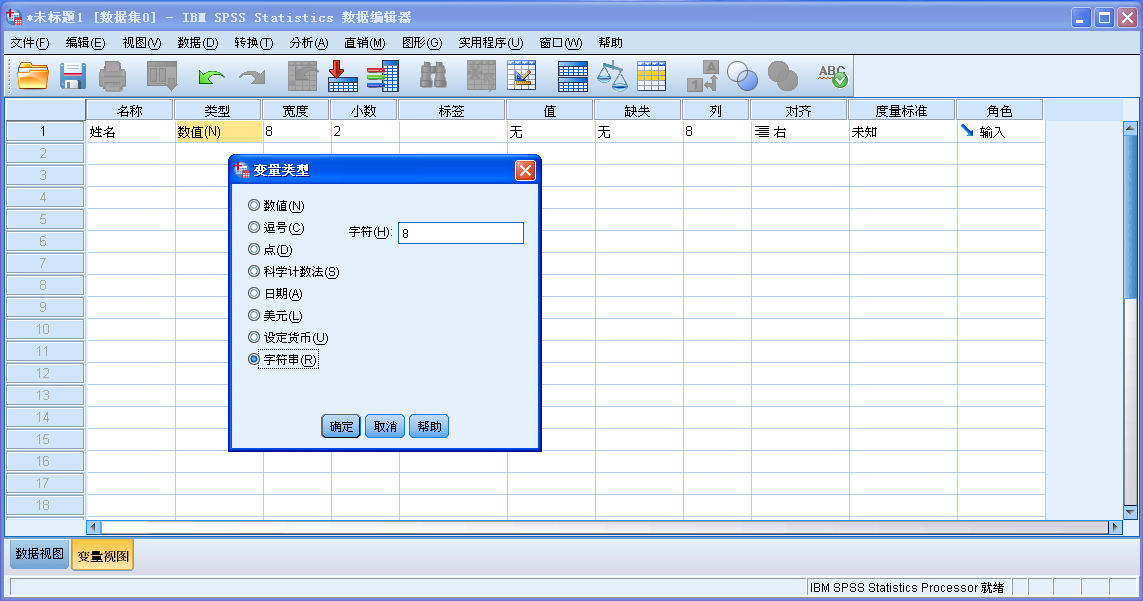Save the dataset with the floppy disk icon
Screen dimensions: 1143x601
coord(73,76)
